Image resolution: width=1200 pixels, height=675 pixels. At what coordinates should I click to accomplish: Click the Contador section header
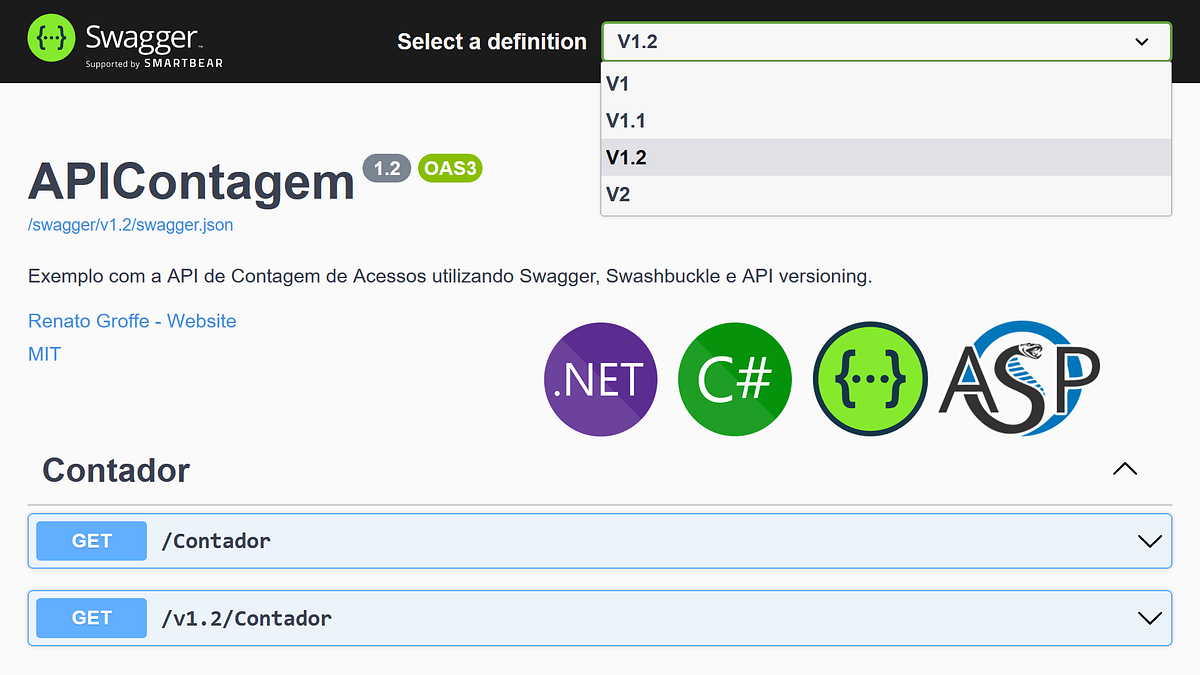click(116, 469)
